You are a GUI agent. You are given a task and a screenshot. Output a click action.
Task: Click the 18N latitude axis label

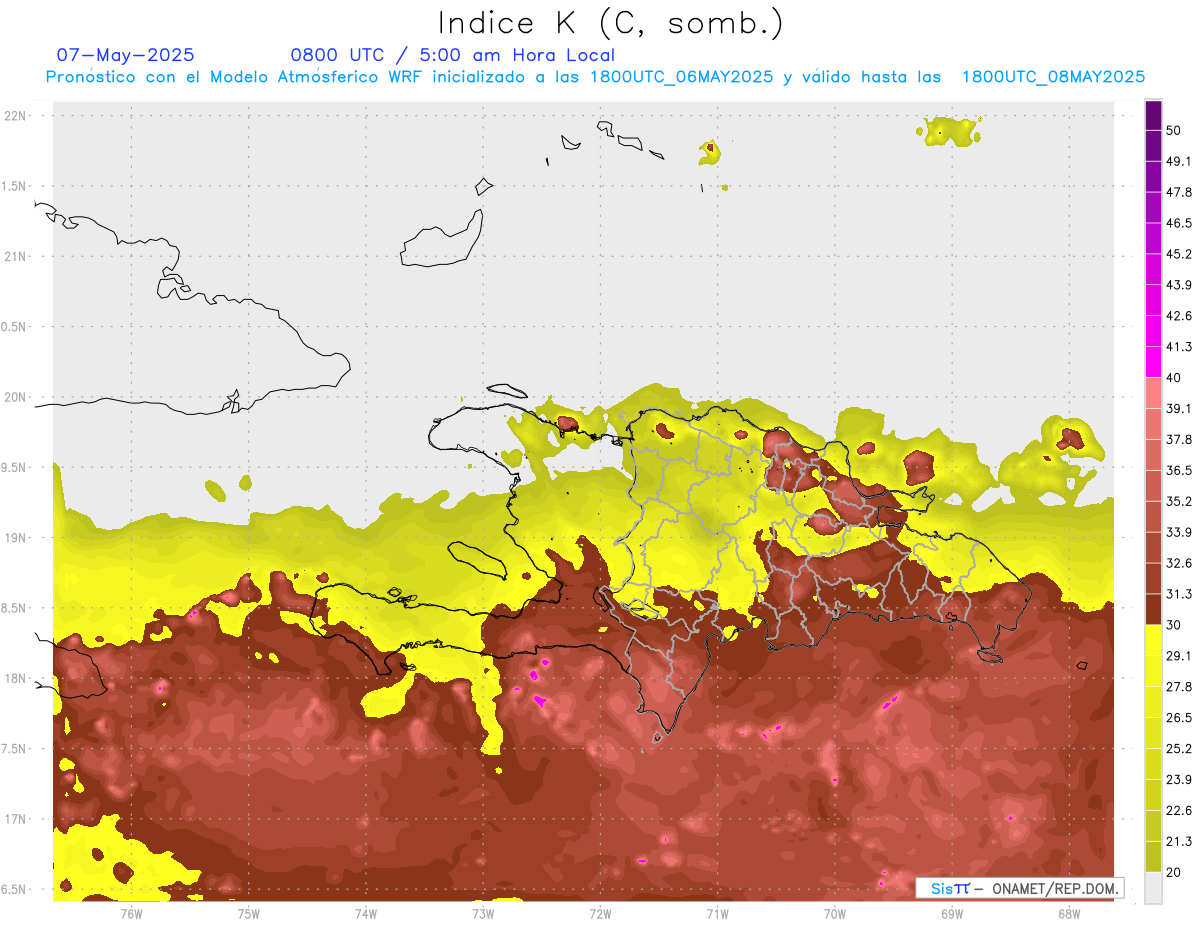pyautogui.click(x=17, y=678)
